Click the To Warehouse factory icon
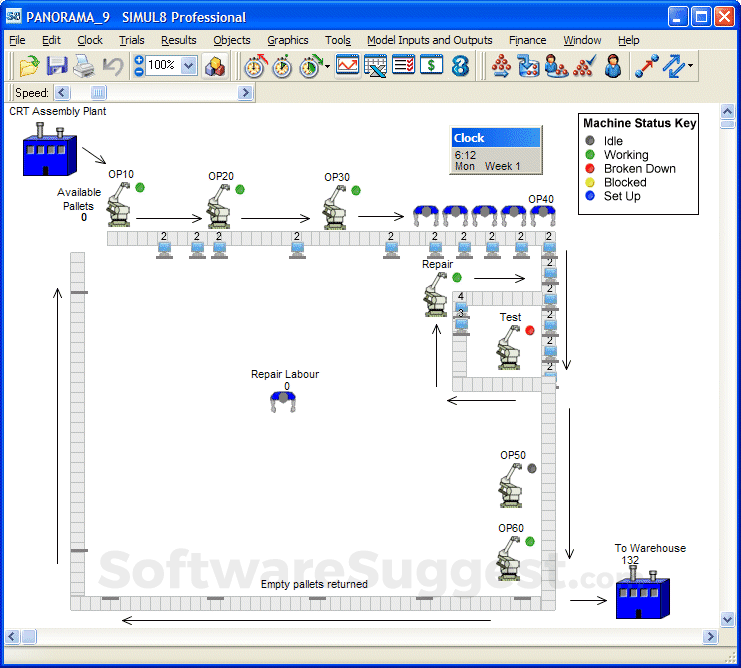 pyautogui.click(x=642, y=597)
